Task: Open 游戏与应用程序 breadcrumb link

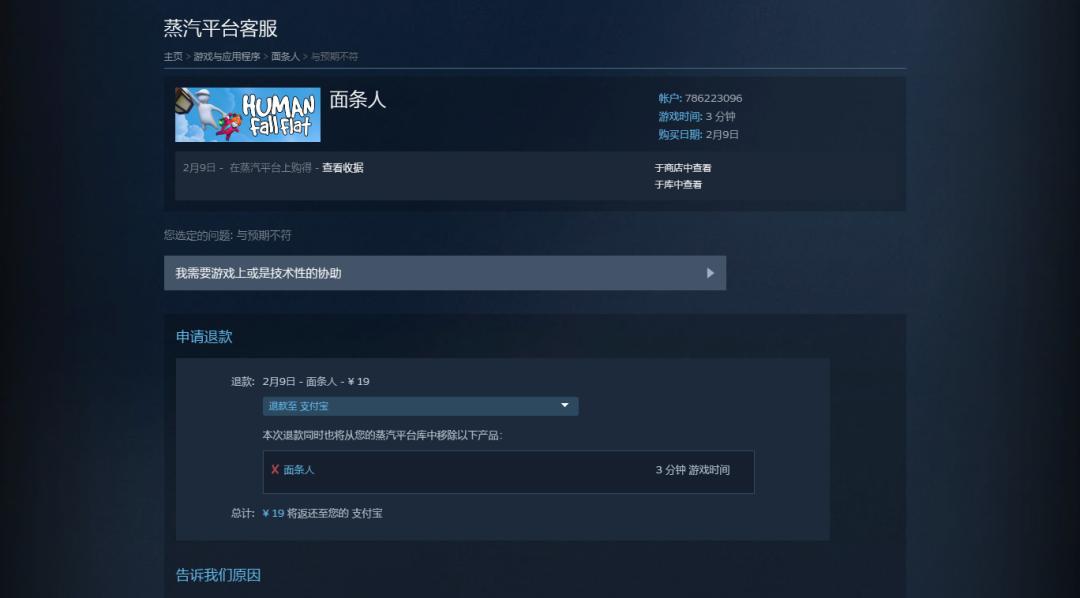Action: pyautogui.click(x=227, y=56)
